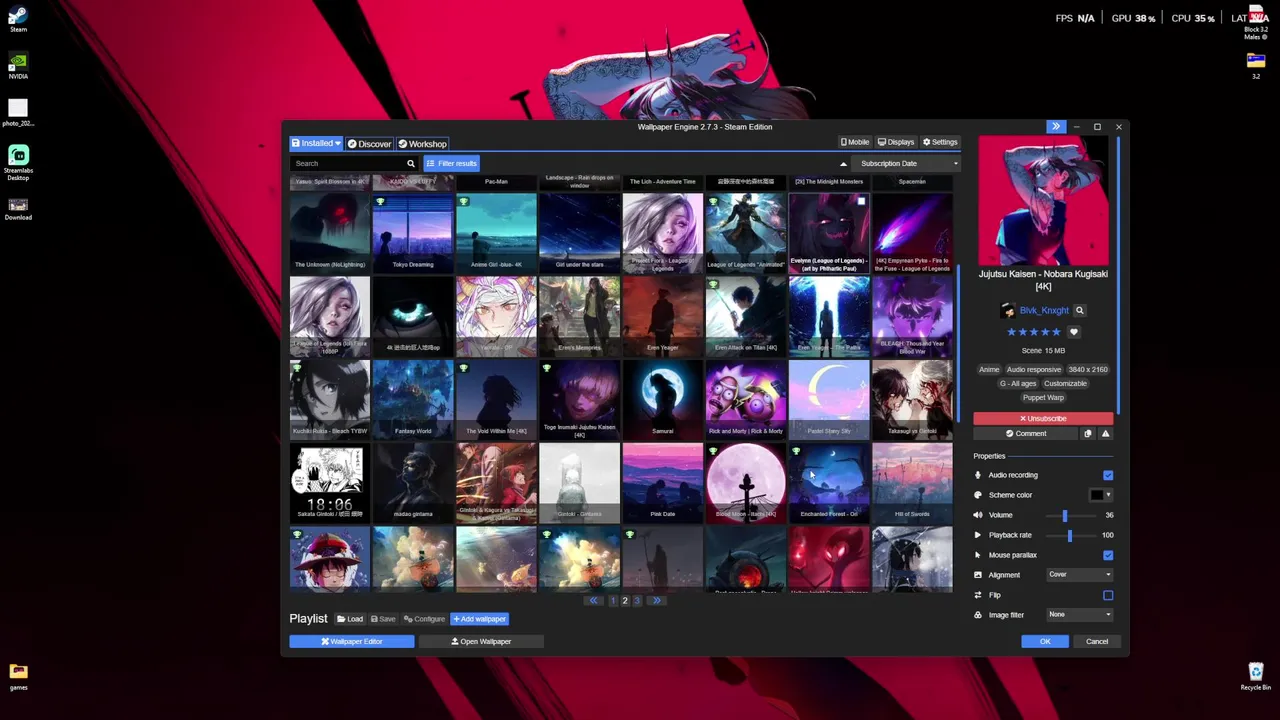Click into the Search input field
1280x720 pixels.
pyautogui.click(x=347, y=163)
